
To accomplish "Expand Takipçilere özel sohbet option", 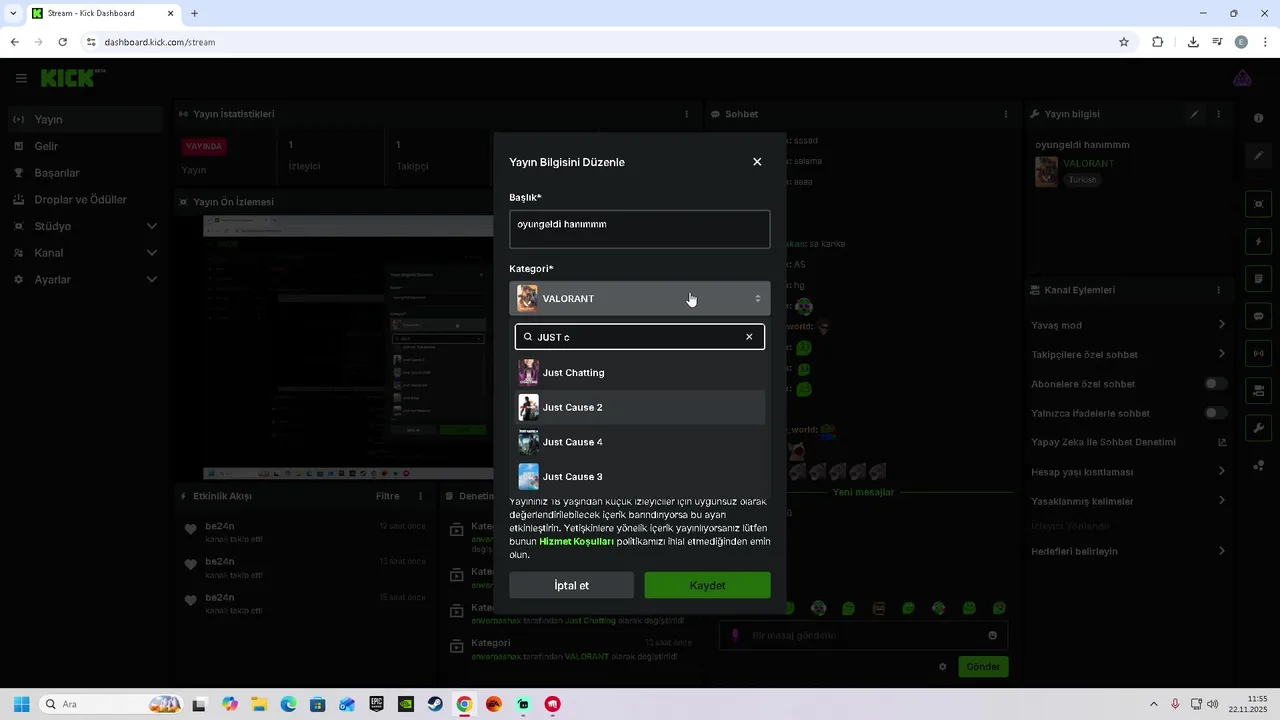I will [1128, 354].
